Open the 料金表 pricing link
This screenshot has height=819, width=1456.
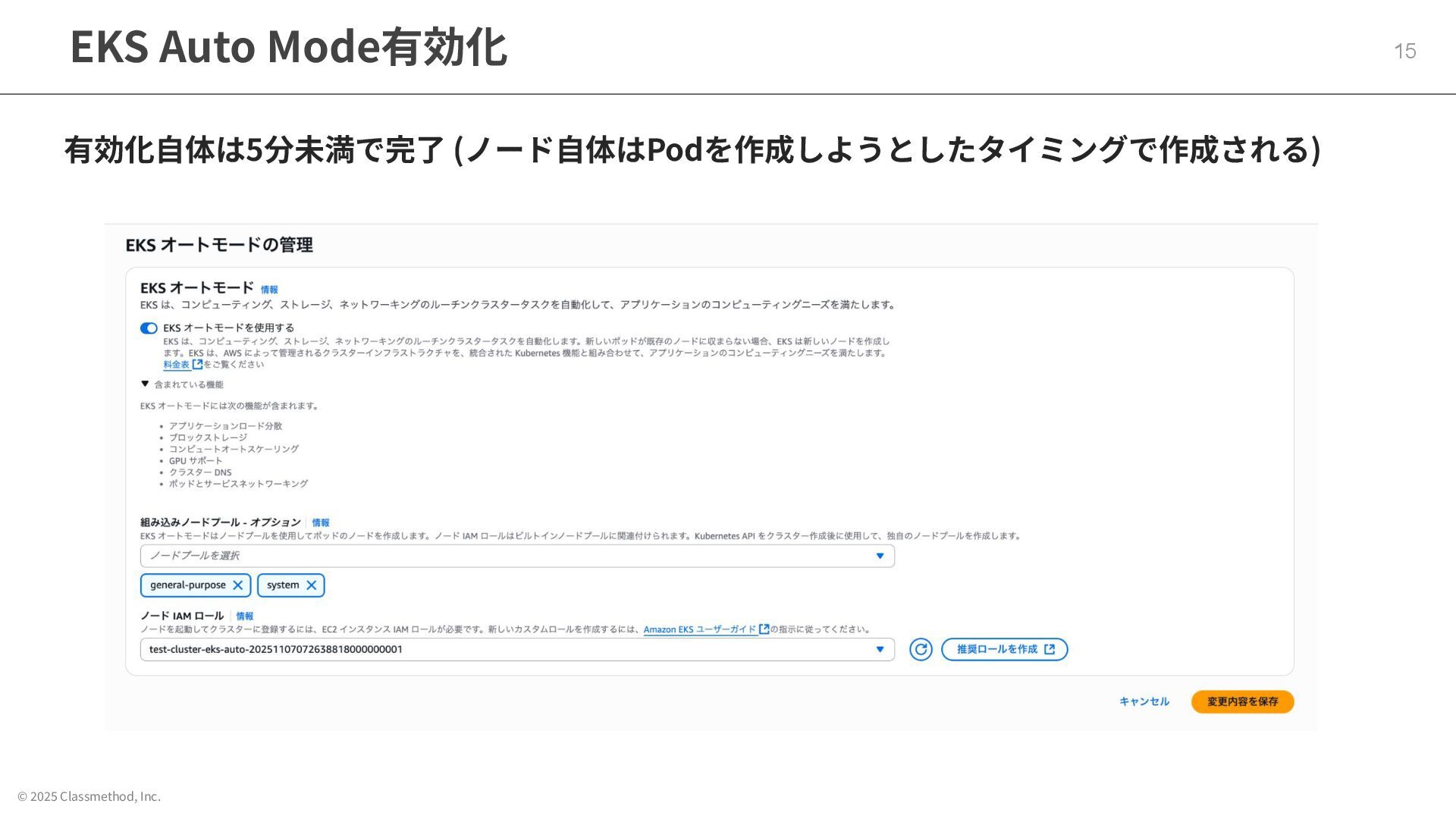pos(176,365)
